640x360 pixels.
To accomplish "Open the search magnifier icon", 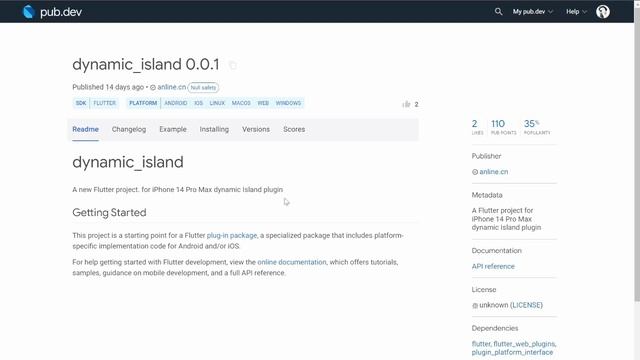I will [x=498, y=11].
